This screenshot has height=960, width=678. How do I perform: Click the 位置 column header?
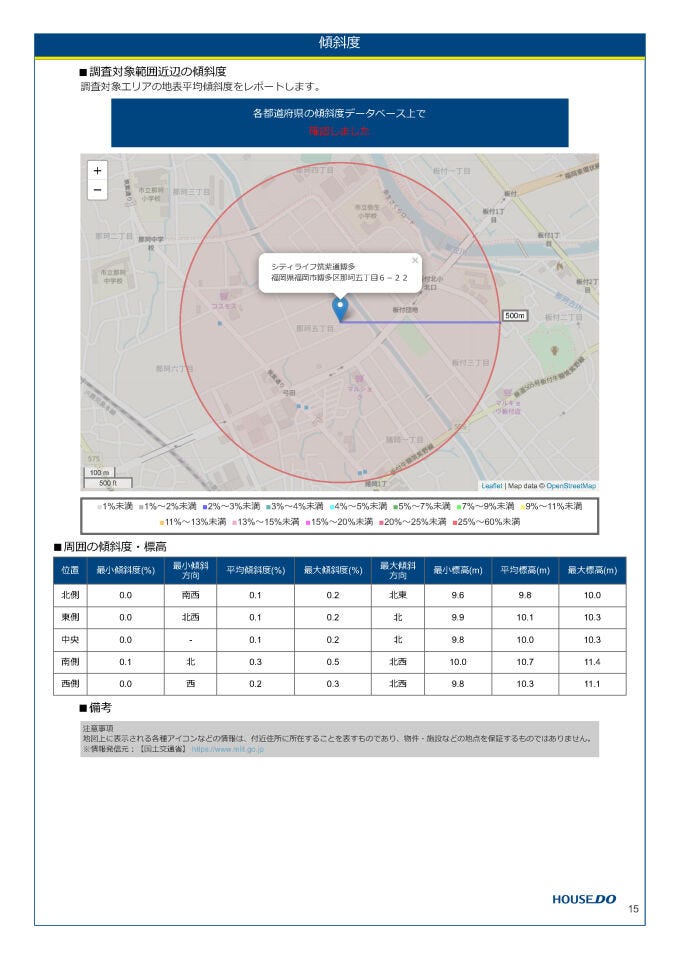click(x=70, y=570)
